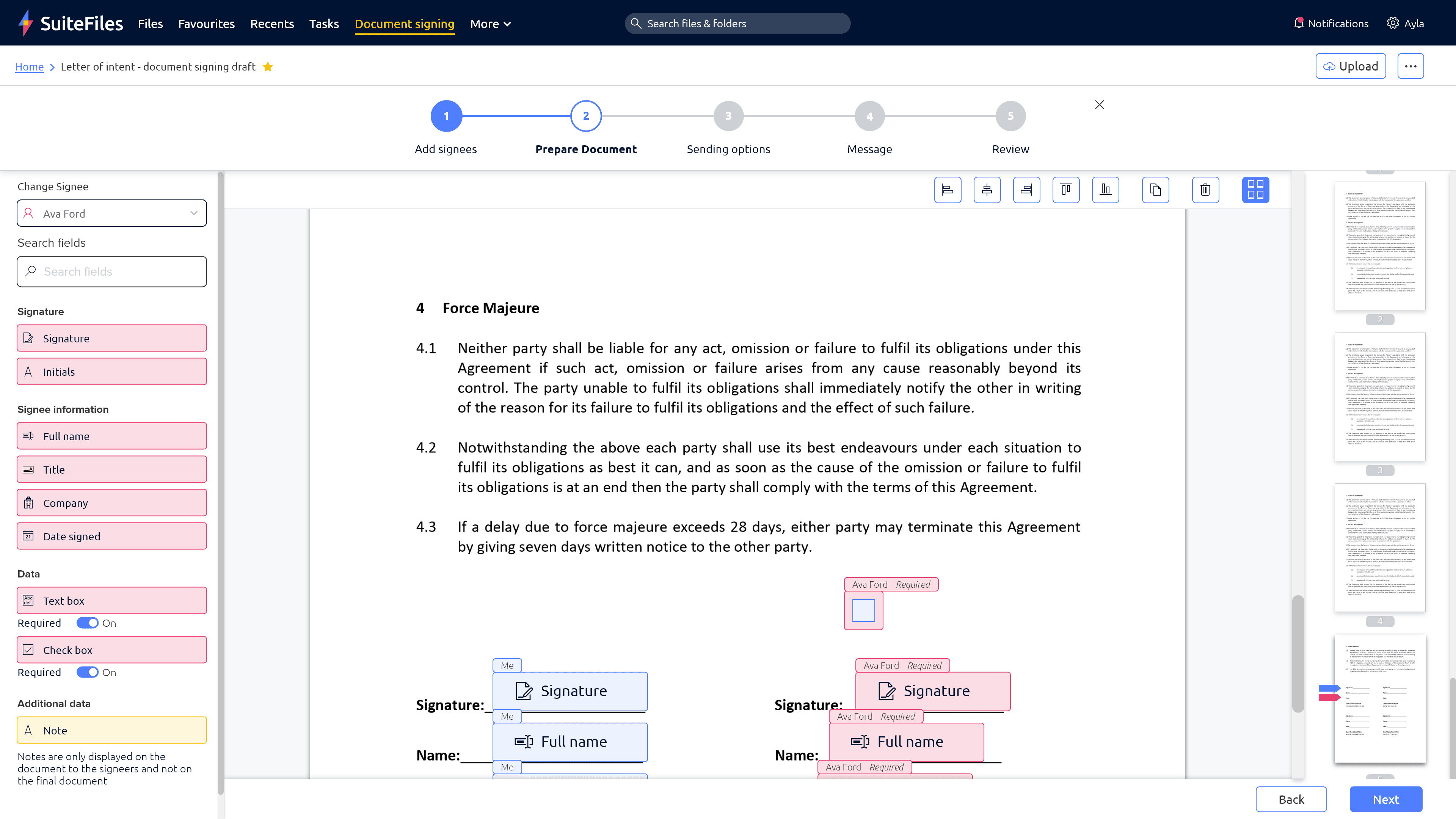Click the align top toolbar icon

tap(1066, 190)
